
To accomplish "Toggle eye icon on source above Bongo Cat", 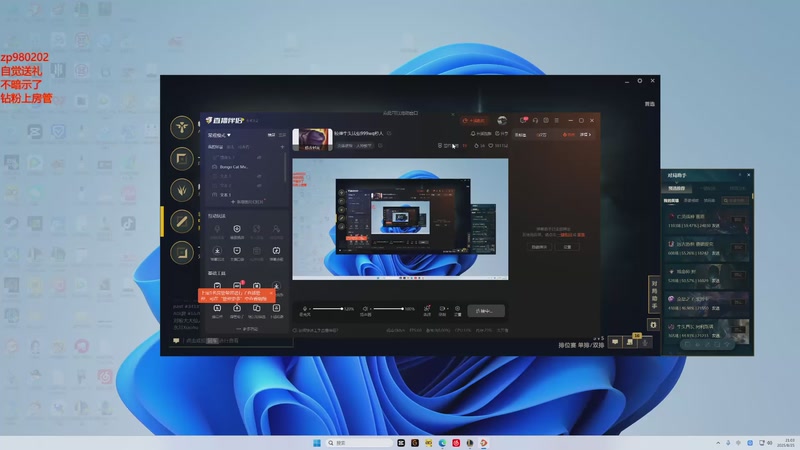I will pyautogui.click(x=259, y=158).
